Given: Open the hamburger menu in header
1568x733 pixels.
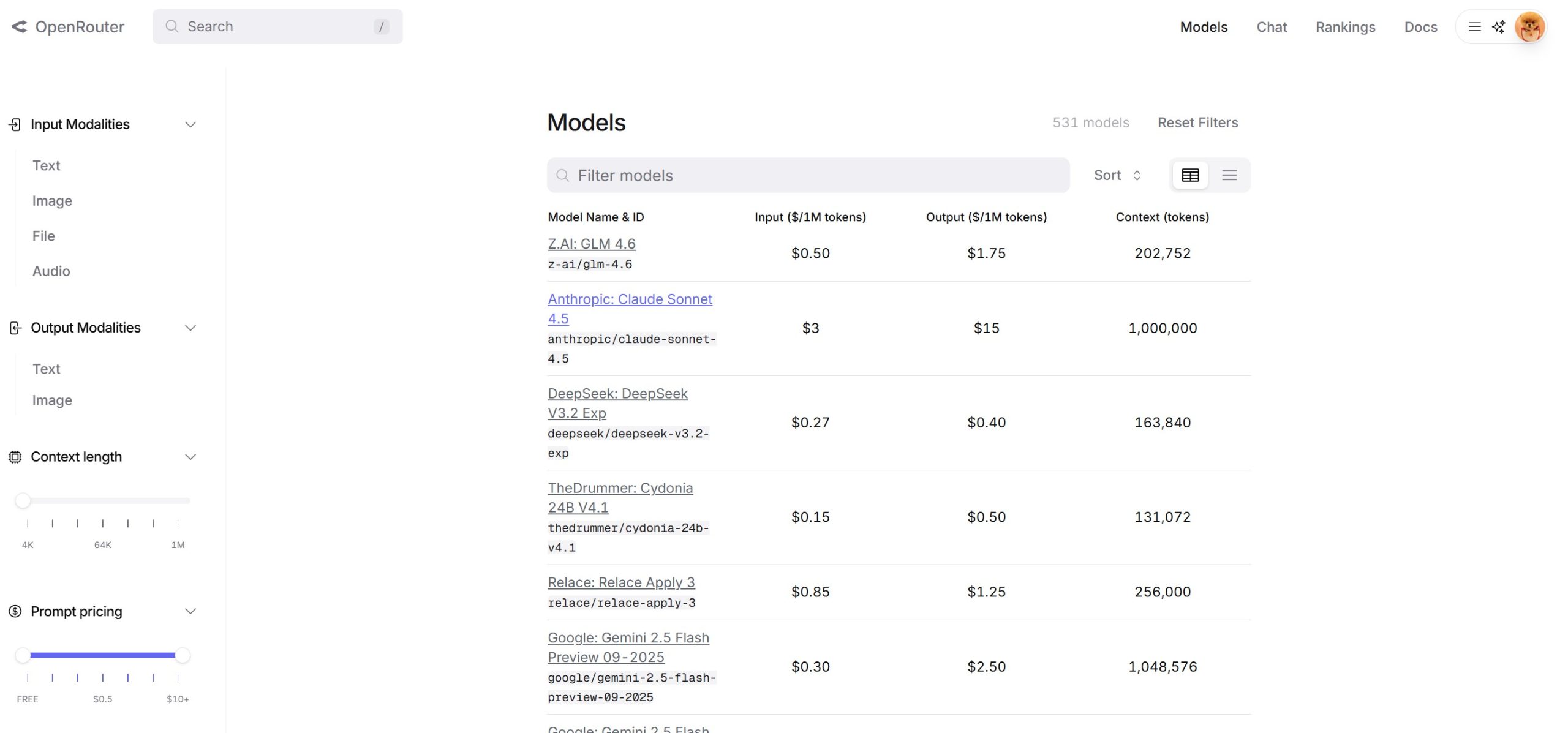Looking at the screenshot, I should tap(1475, 27).
